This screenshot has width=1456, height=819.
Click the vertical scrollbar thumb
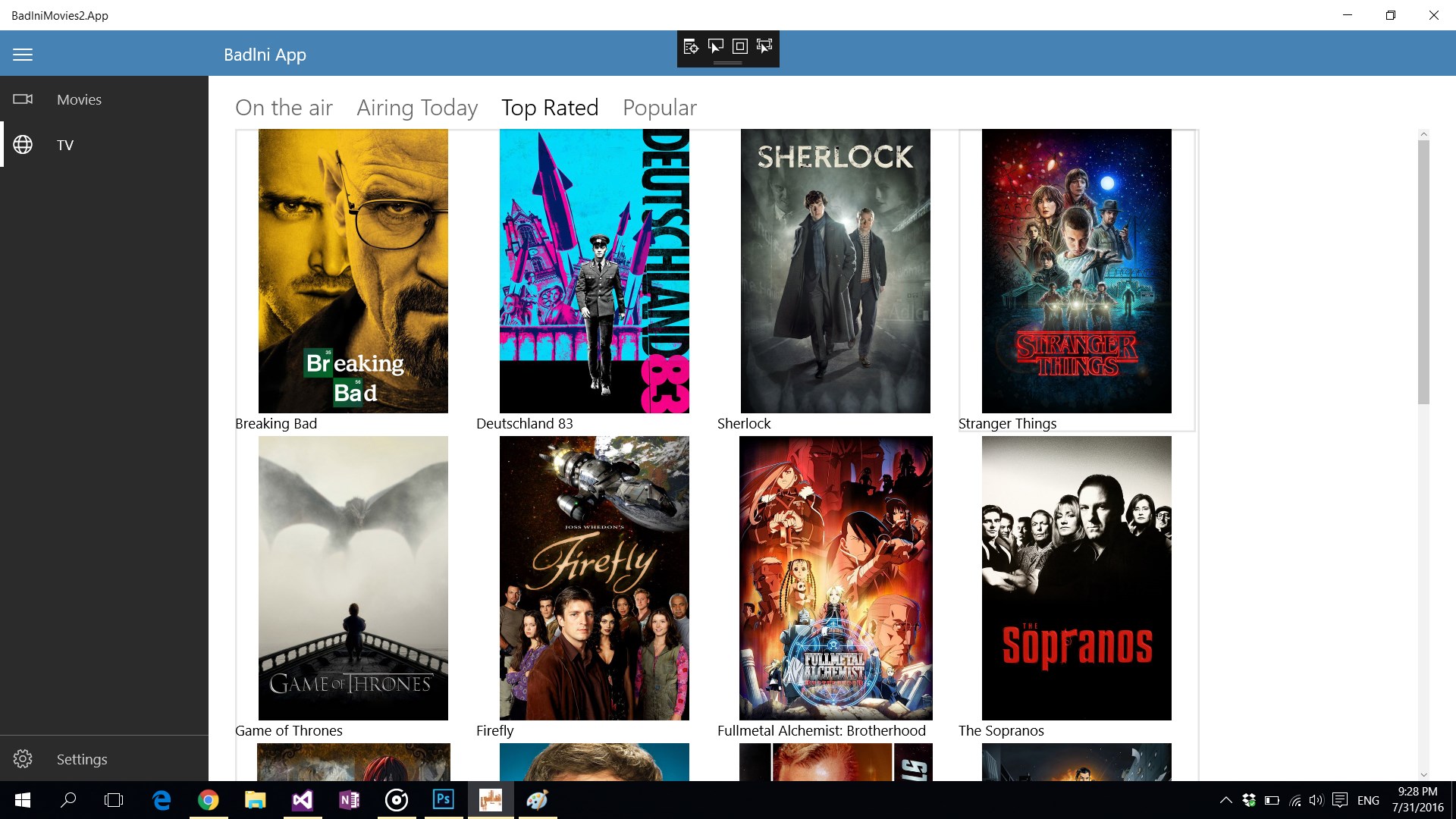click(x=1423, y=273)
